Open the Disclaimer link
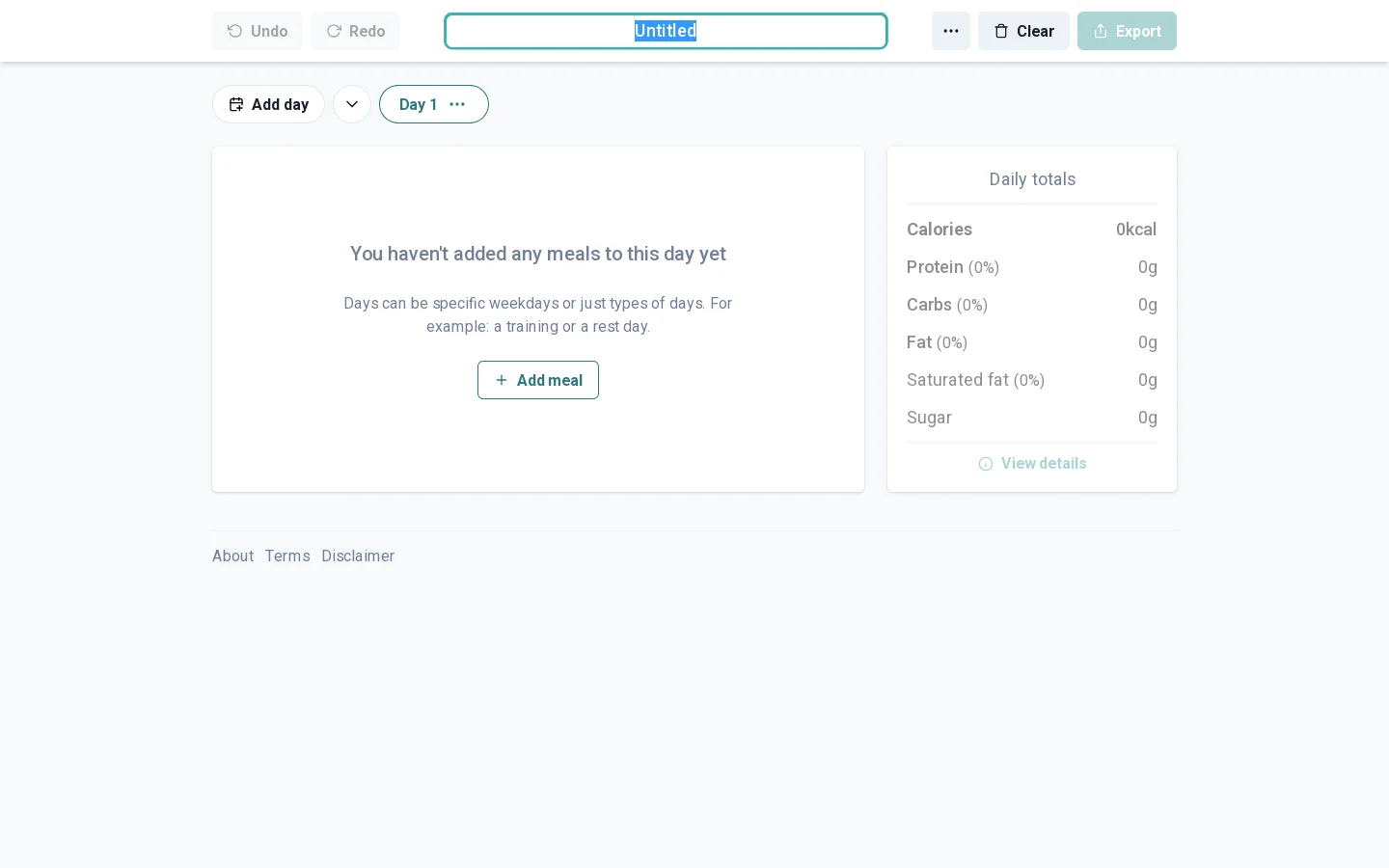This screenshot has width=1389, height=868. coord(358,556)
